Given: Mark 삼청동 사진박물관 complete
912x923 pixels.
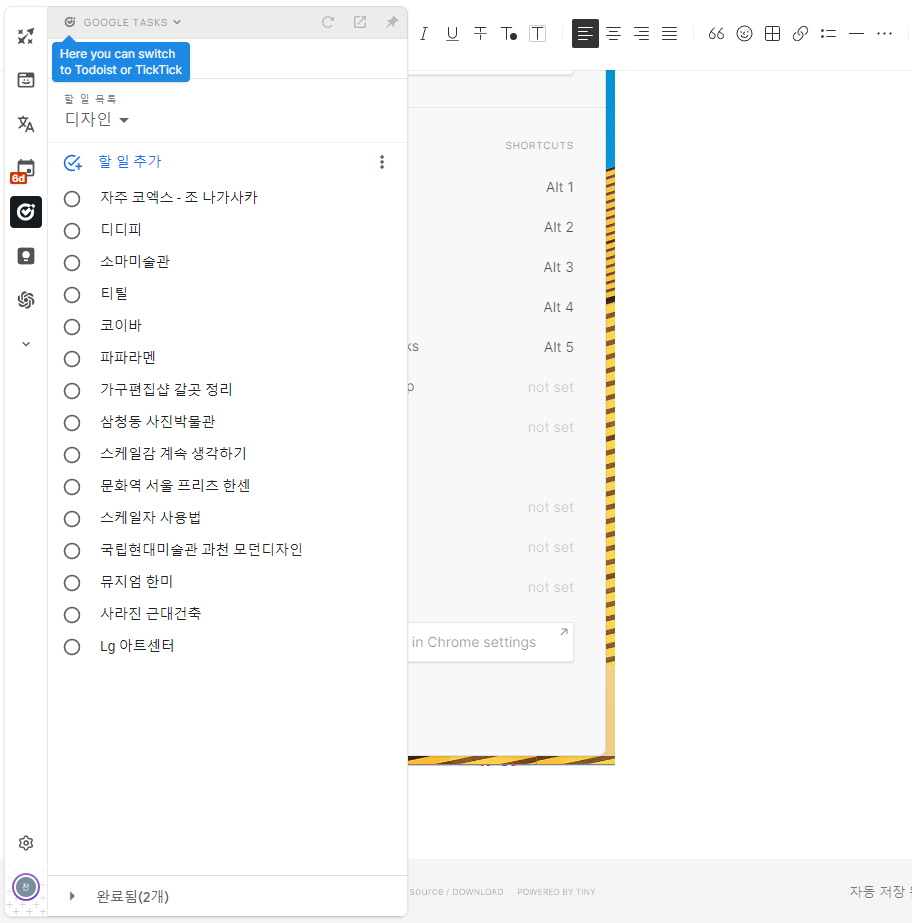Looking at the screenshot, I should tap(72, 423).
